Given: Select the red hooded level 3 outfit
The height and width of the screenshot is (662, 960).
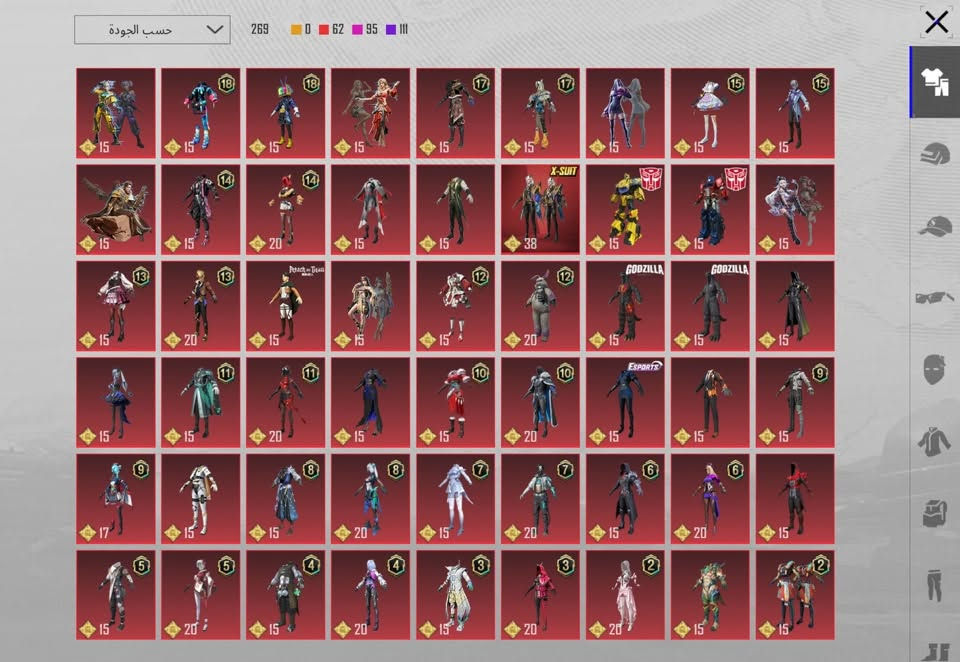Looking at the screenshot, I should (541, 595).
